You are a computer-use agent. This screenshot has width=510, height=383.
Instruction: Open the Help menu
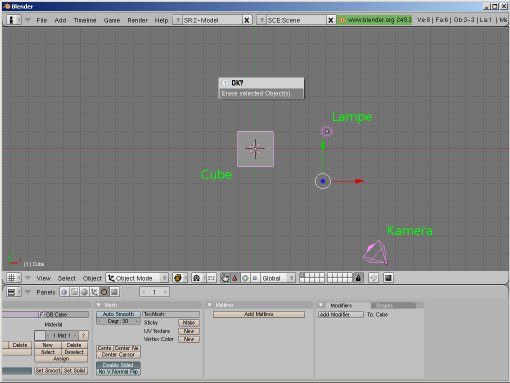[161, 20]
